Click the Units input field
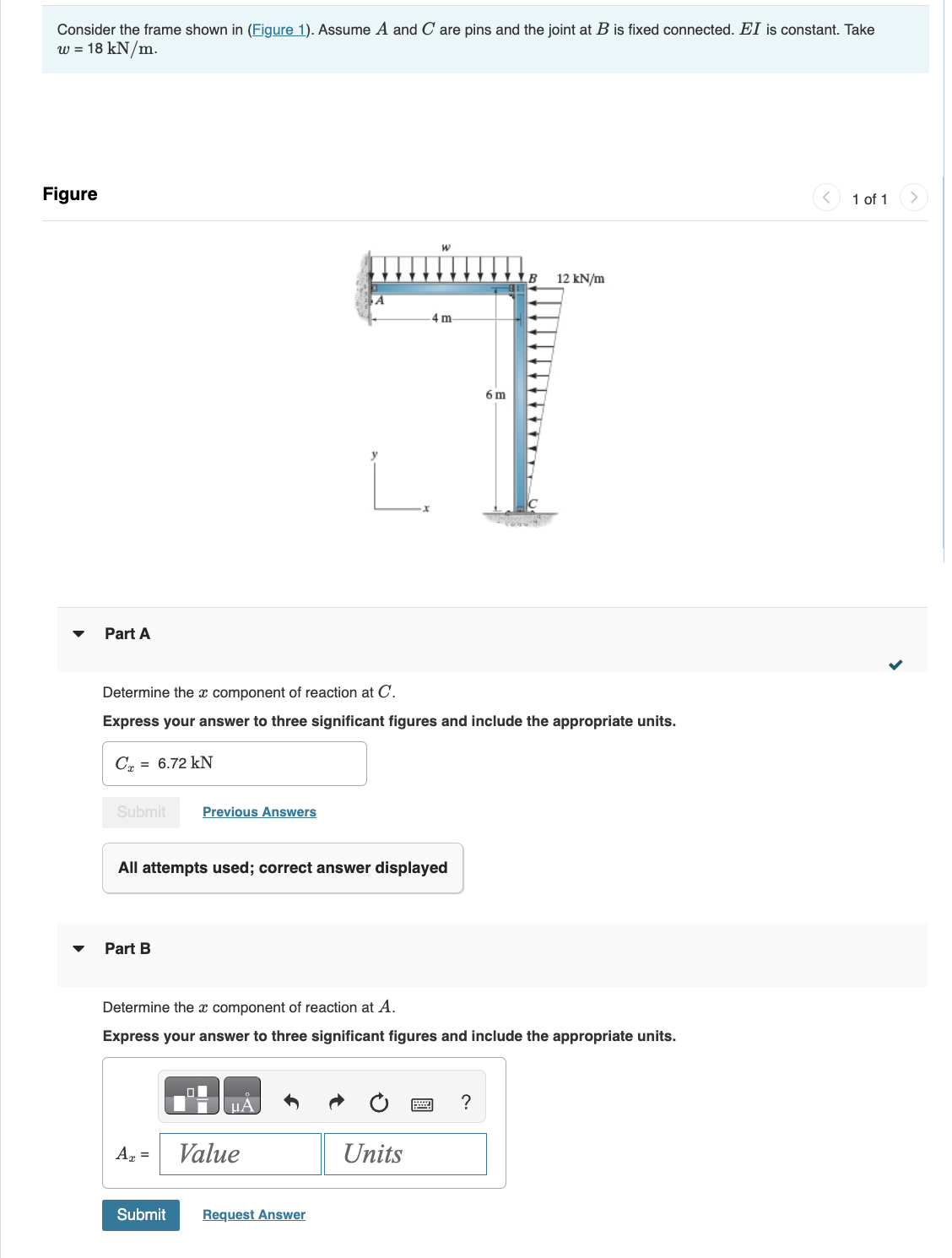Screen dimensions: 952x1258 pos(404,1153)
